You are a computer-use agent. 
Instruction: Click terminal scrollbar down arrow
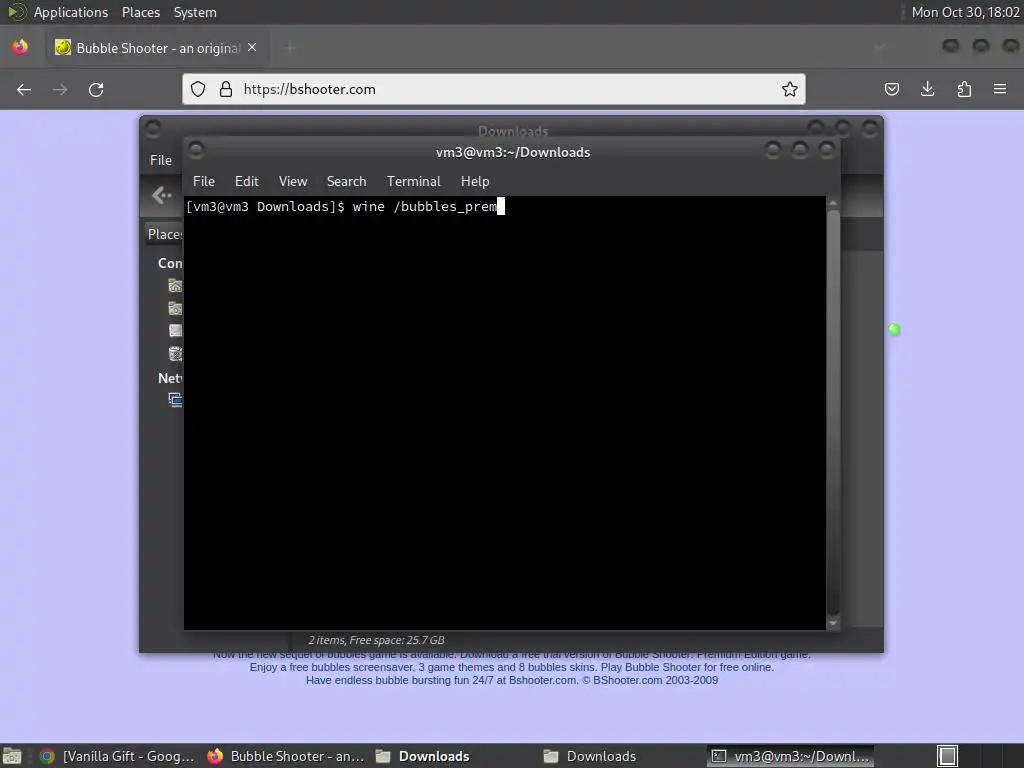click(833, 624)
